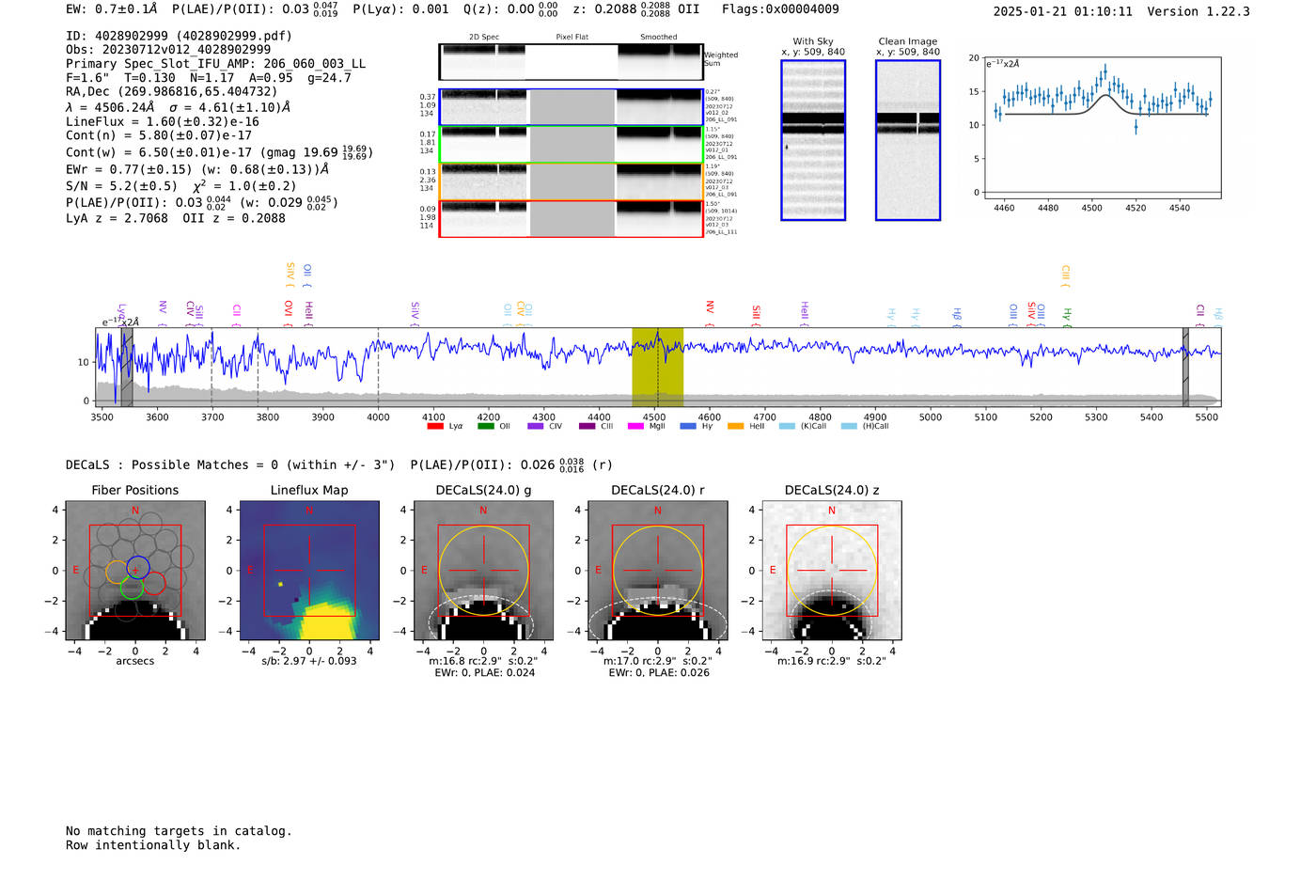This screenshot has height=896, width=1316.
Task: Select the Fiber Positions panel image
Action: tap(135, 571)
